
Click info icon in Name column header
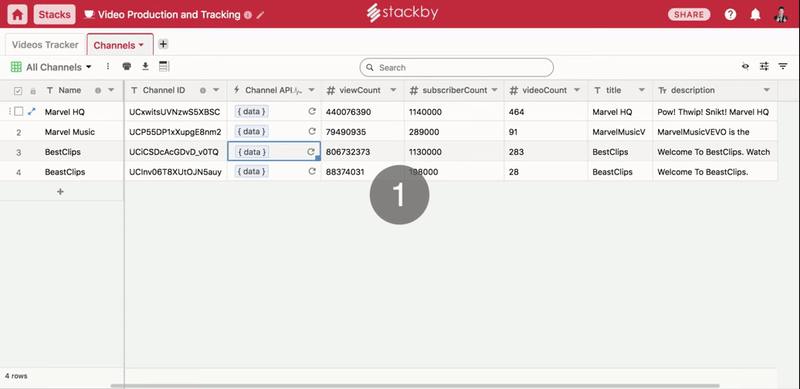click(x=98, y=90)
